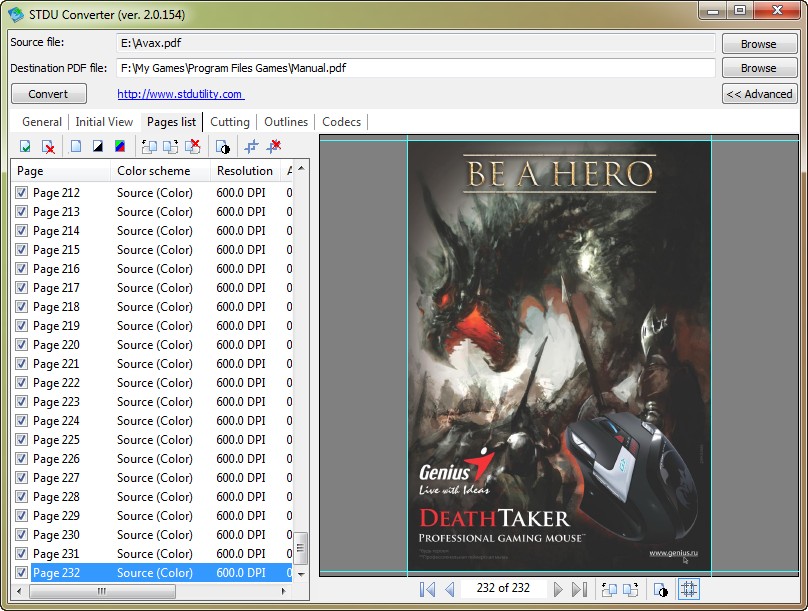The image size is (808, 611).
Task: Collapse options with << Advanced button
Action: point(759,94)
